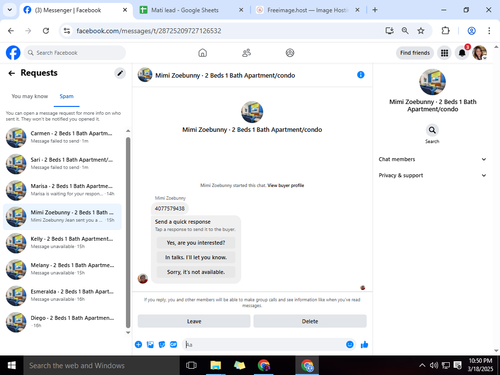Click the large Mimi Zoebunny chat avatar

pos(252,112)
